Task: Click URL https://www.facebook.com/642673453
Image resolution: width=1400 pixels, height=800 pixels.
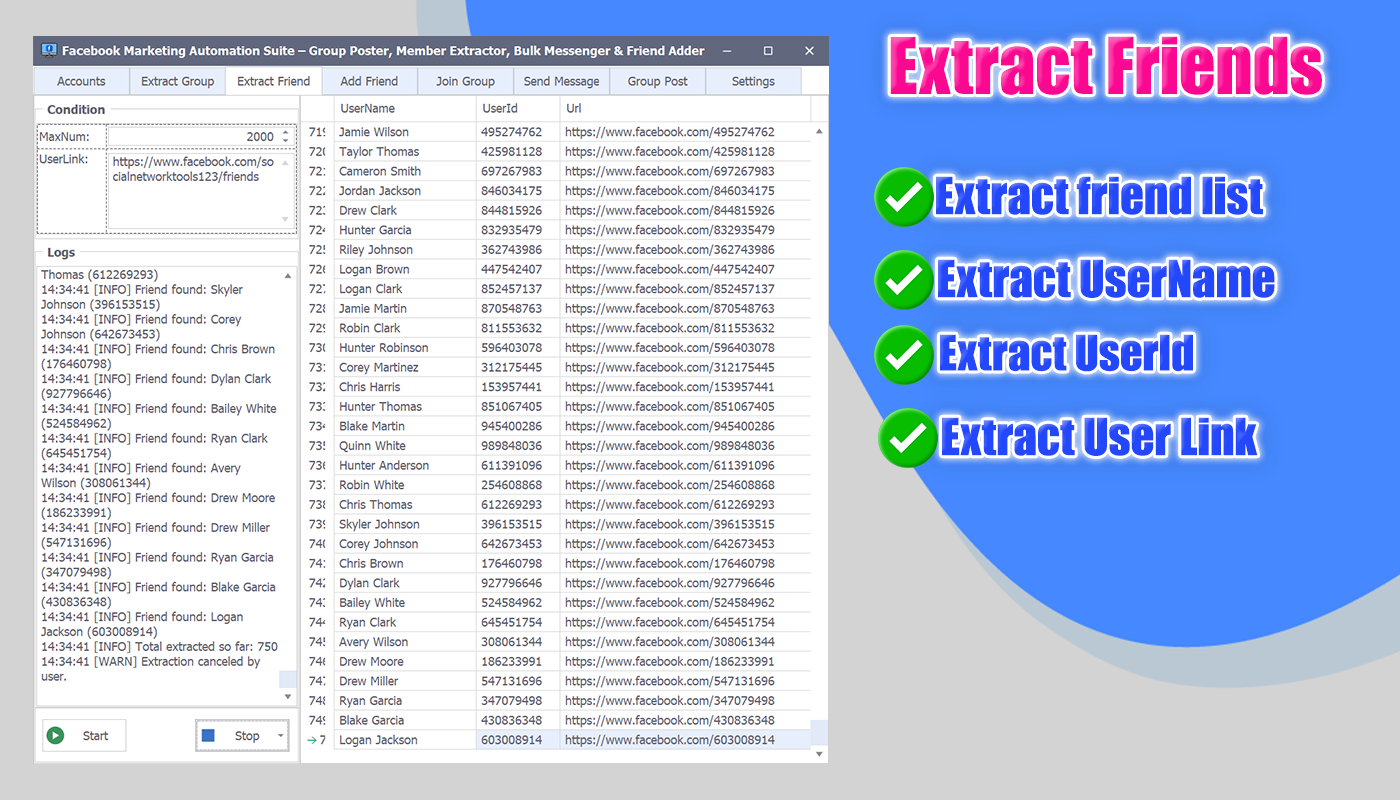Action: [x=684, y=544]
